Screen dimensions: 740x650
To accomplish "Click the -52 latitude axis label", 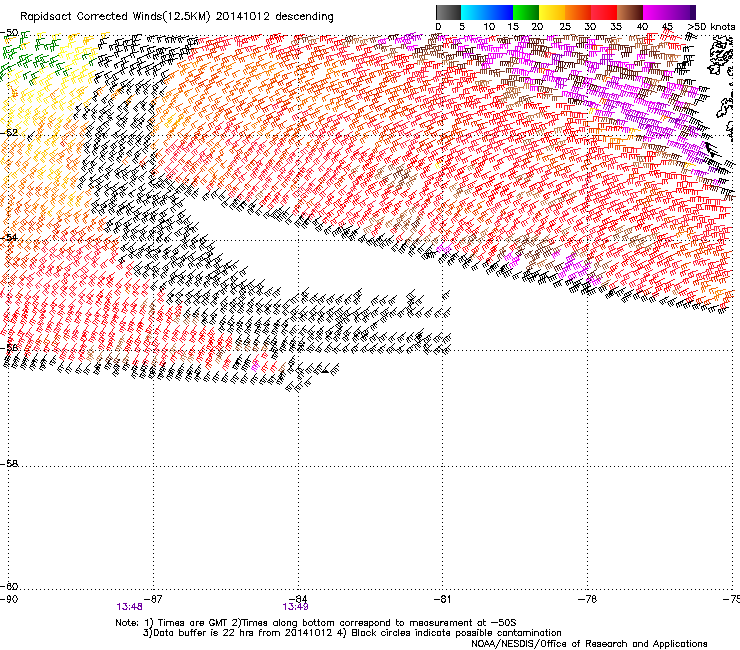I will point(9,133).
